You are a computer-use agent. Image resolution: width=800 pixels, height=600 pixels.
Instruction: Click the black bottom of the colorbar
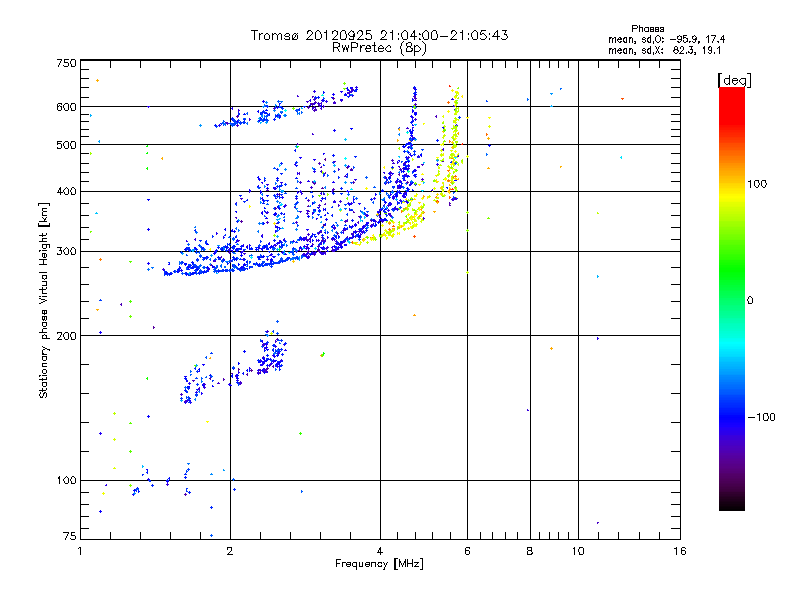732,503
